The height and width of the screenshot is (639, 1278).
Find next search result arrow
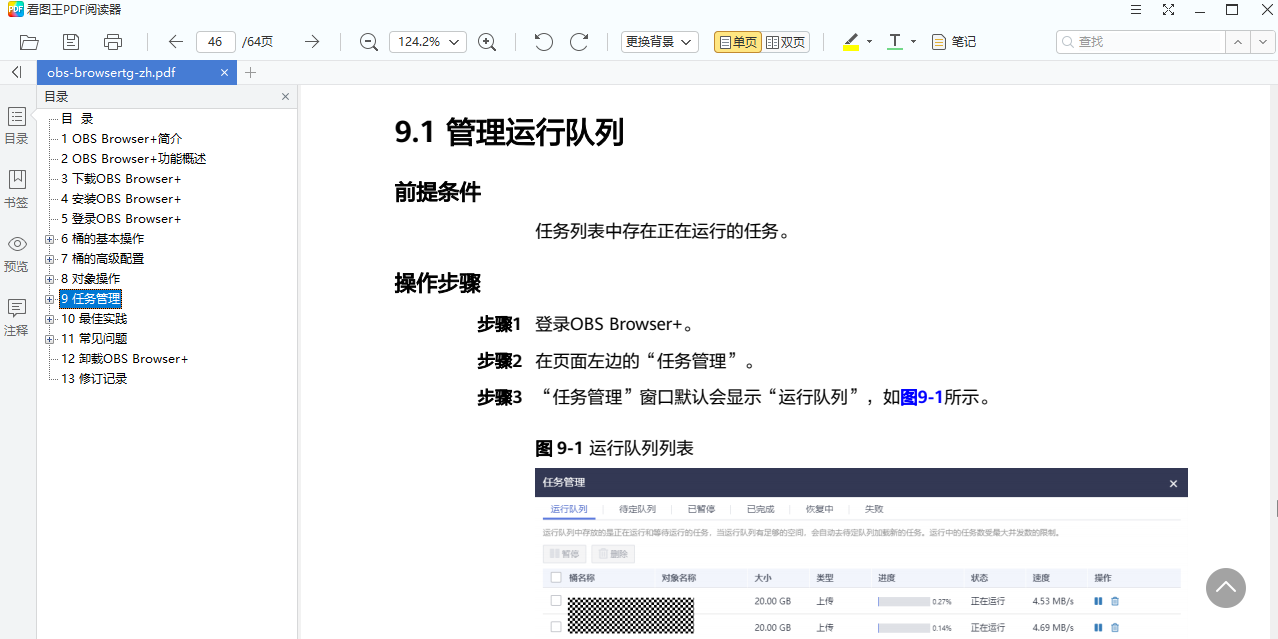click(x=1264, y=42)
